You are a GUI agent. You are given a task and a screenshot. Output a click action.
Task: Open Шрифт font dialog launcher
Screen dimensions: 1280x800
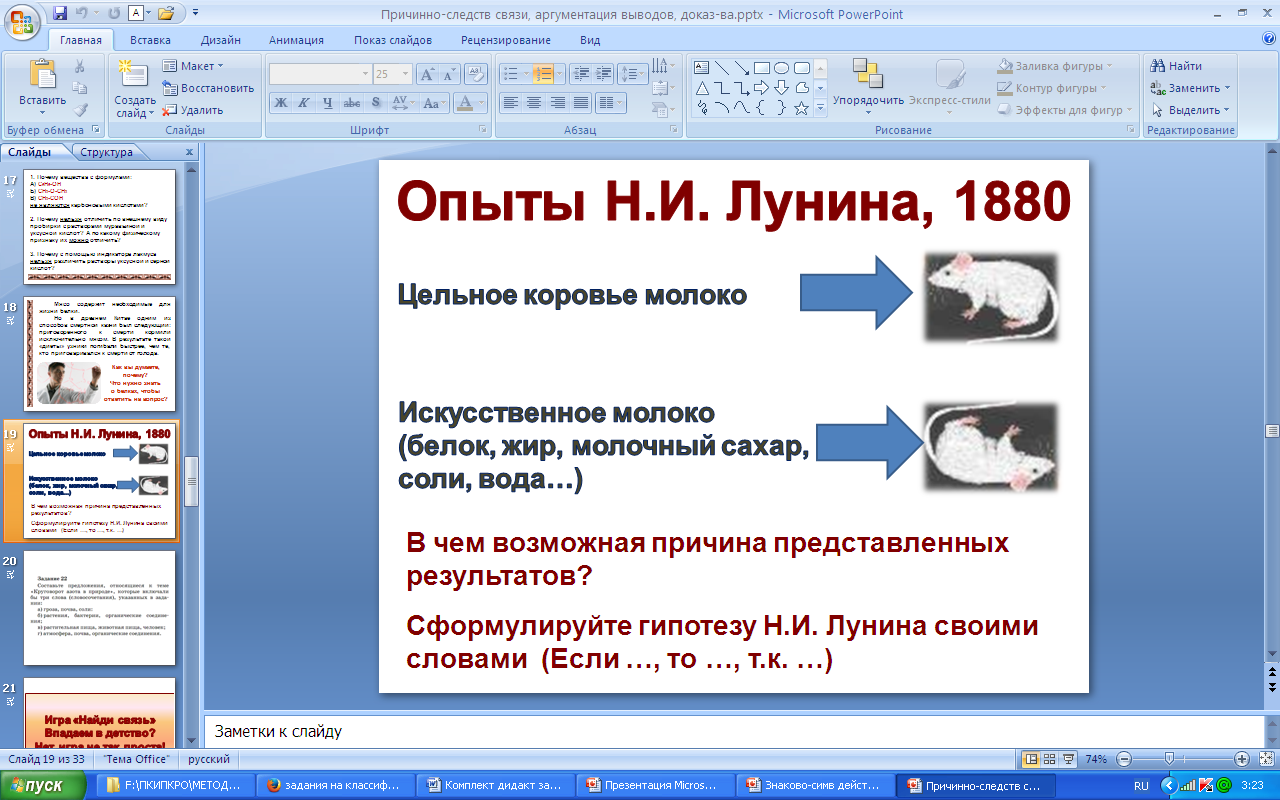tap(482, 130)
